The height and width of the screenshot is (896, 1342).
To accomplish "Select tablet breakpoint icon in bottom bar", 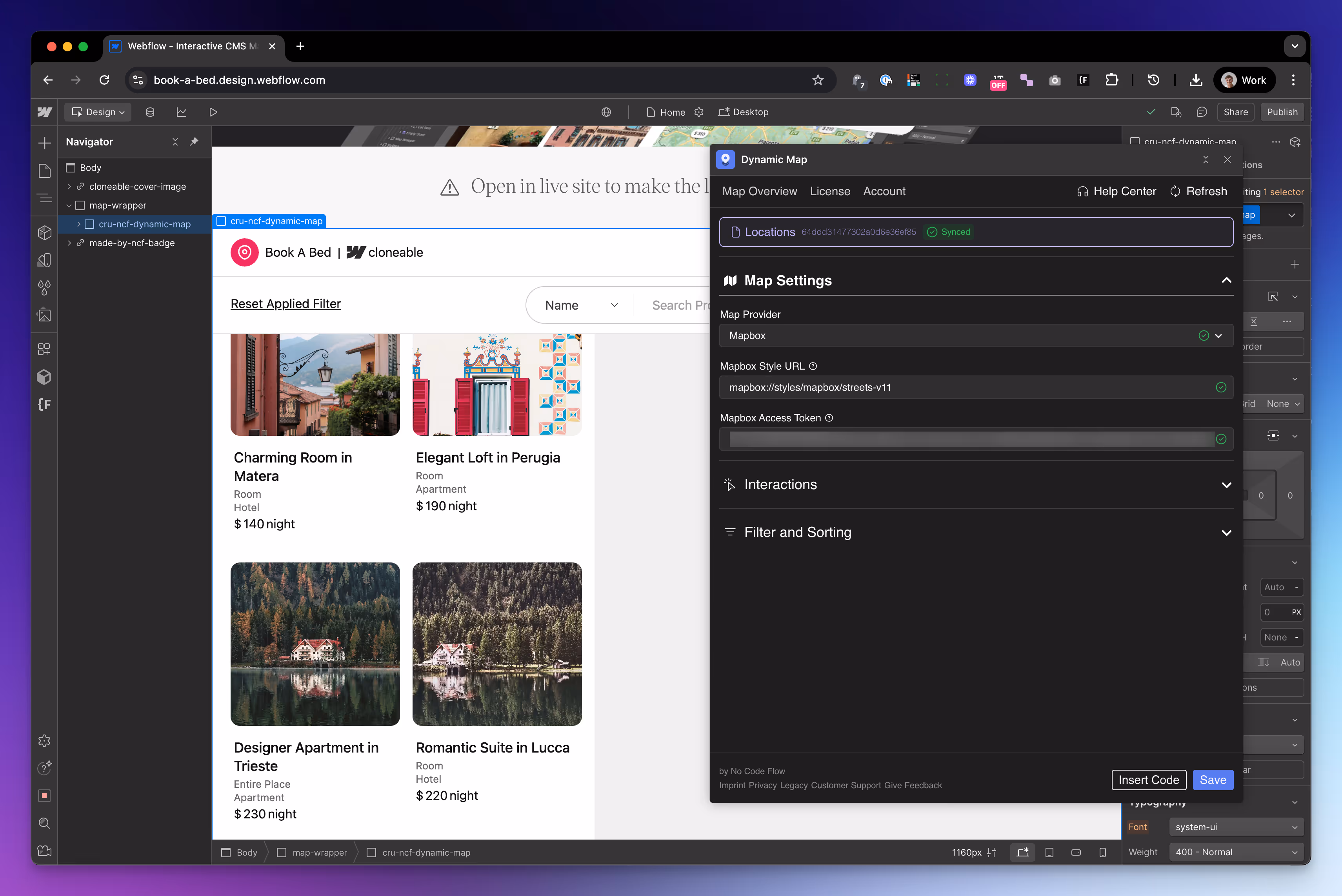I will pyautogui.click(x=1049, y=852).
